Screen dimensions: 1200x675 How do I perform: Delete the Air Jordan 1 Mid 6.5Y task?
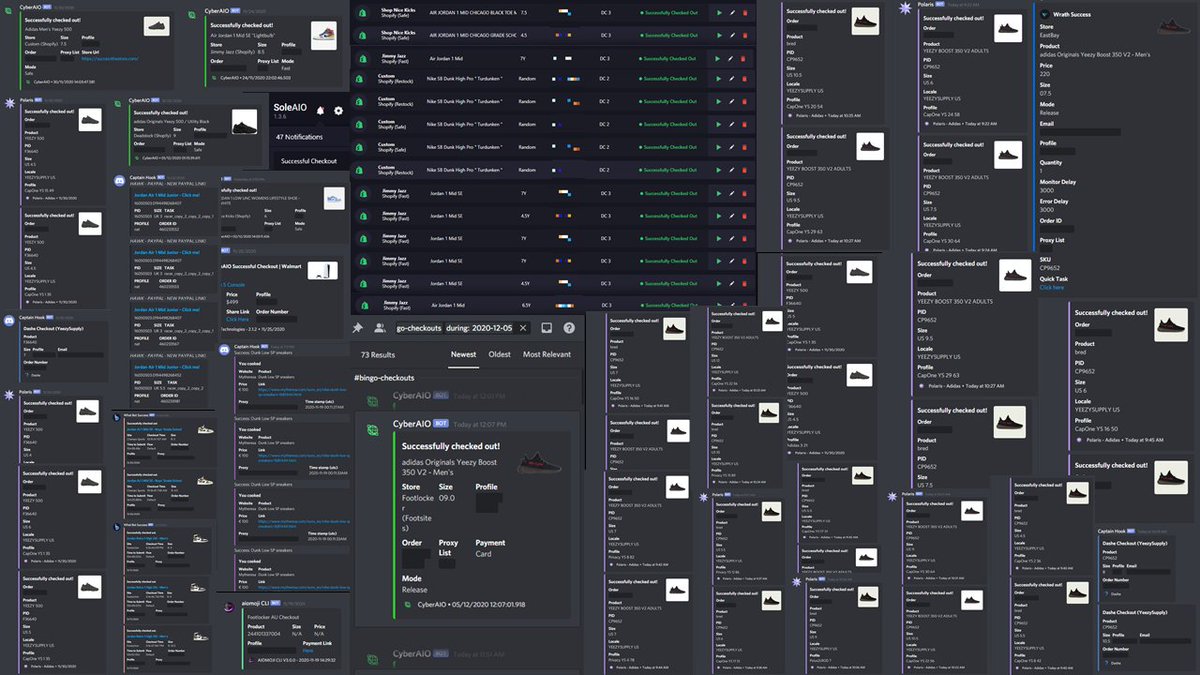point(743,306)
